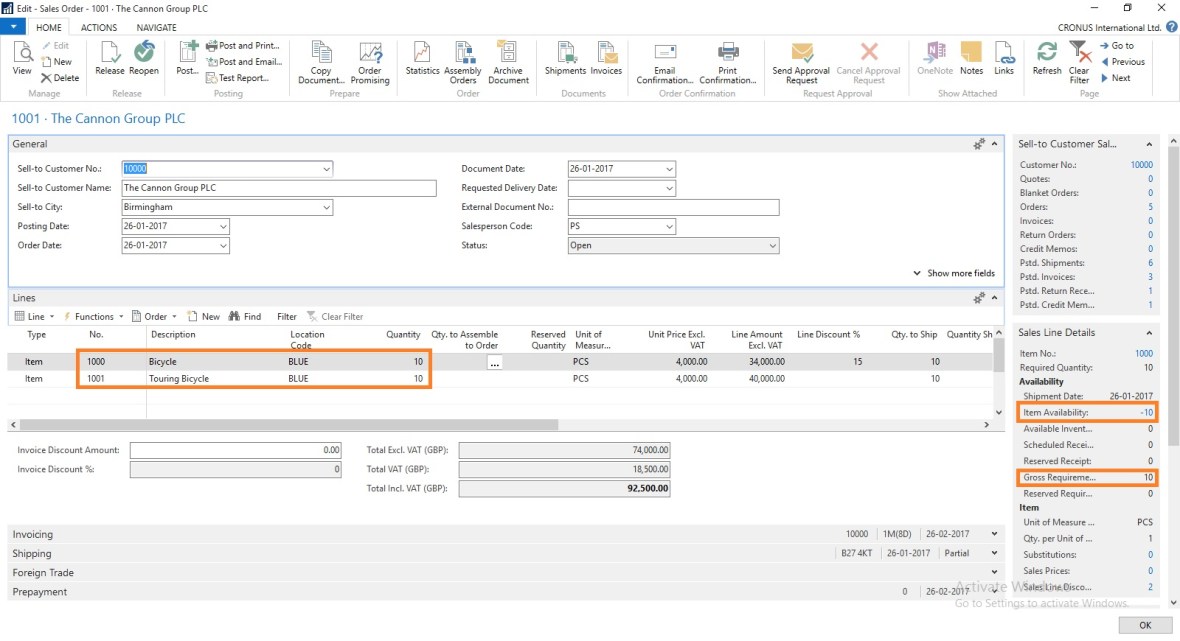Switch to the ACTIONS ribbon tab
This screenshot has width=1180, height=641.
coord(99,28)
